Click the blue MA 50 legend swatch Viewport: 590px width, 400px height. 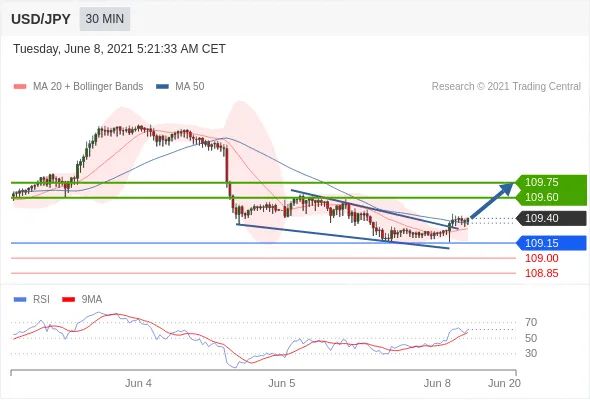click(x=162, y=87)
